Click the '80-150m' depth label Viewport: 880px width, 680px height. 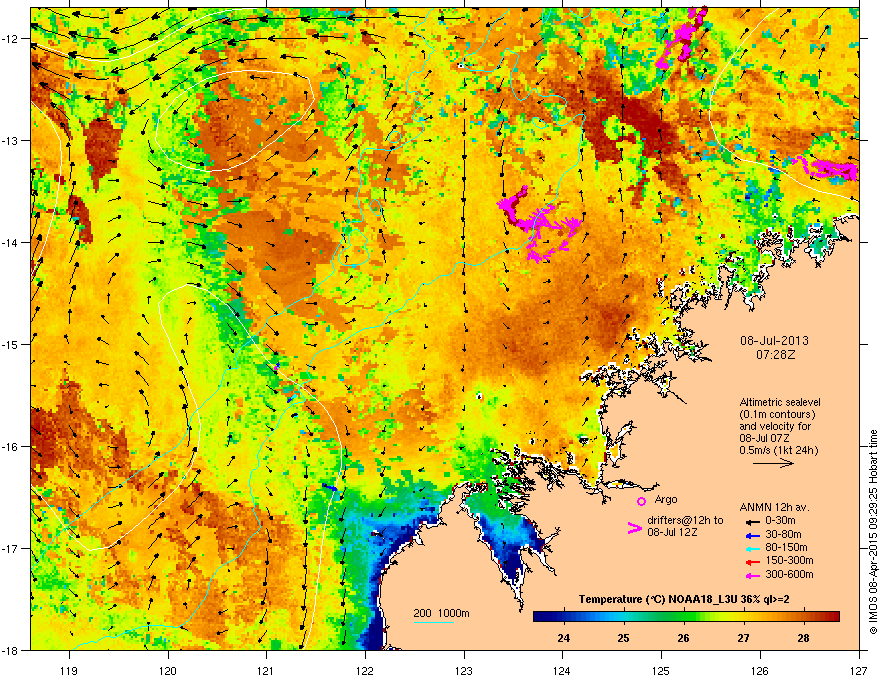point(786,547)
